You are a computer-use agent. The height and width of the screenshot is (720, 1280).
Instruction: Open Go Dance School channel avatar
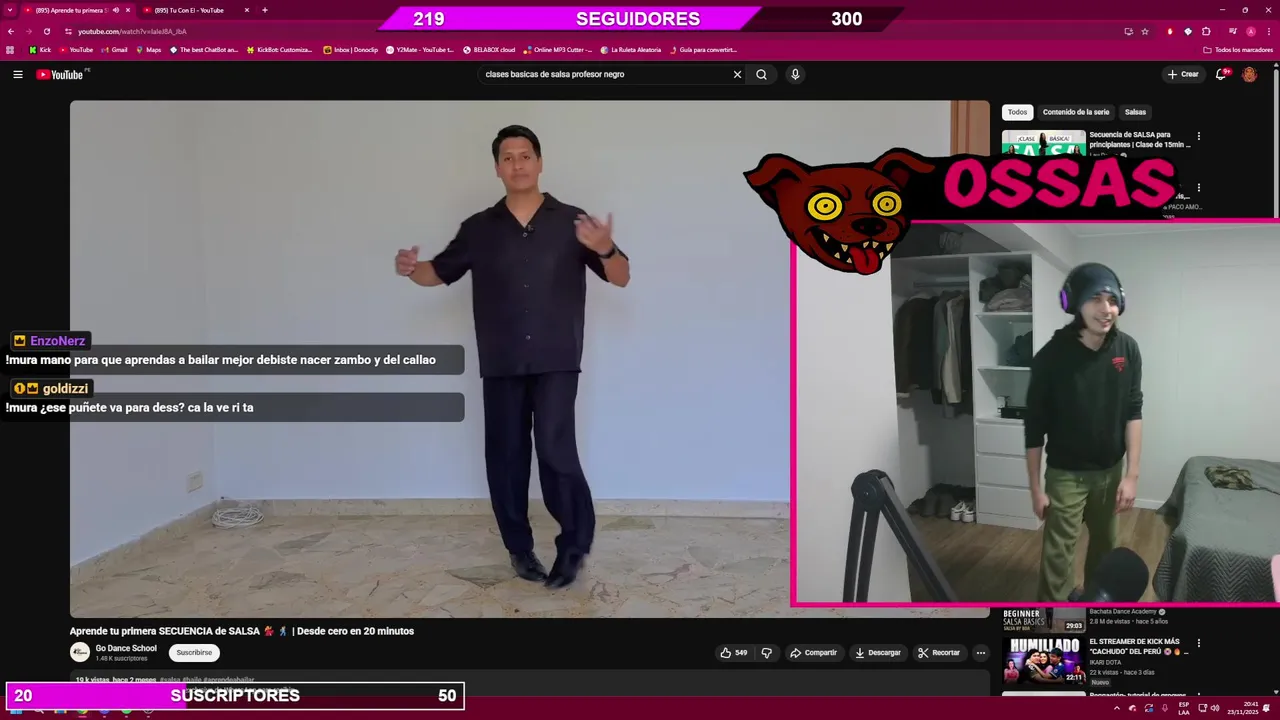[80, 652]
